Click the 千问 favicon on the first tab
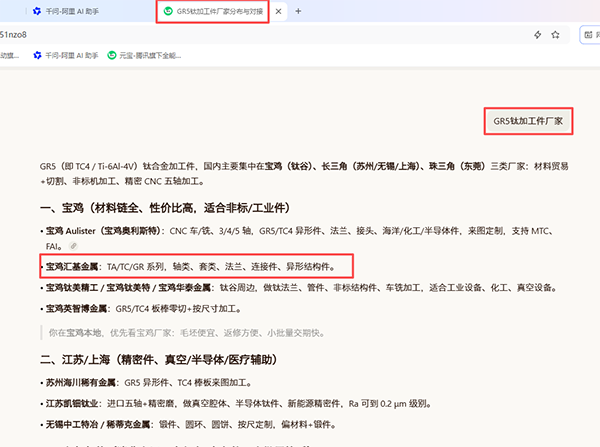 pos(37,11)
